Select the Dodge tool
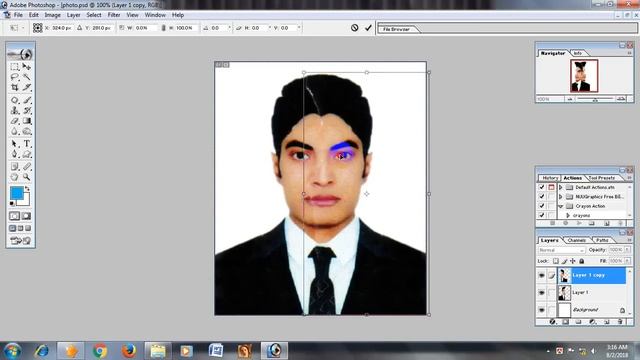Screen dimensions: 640x360 (x=27, y=131)
